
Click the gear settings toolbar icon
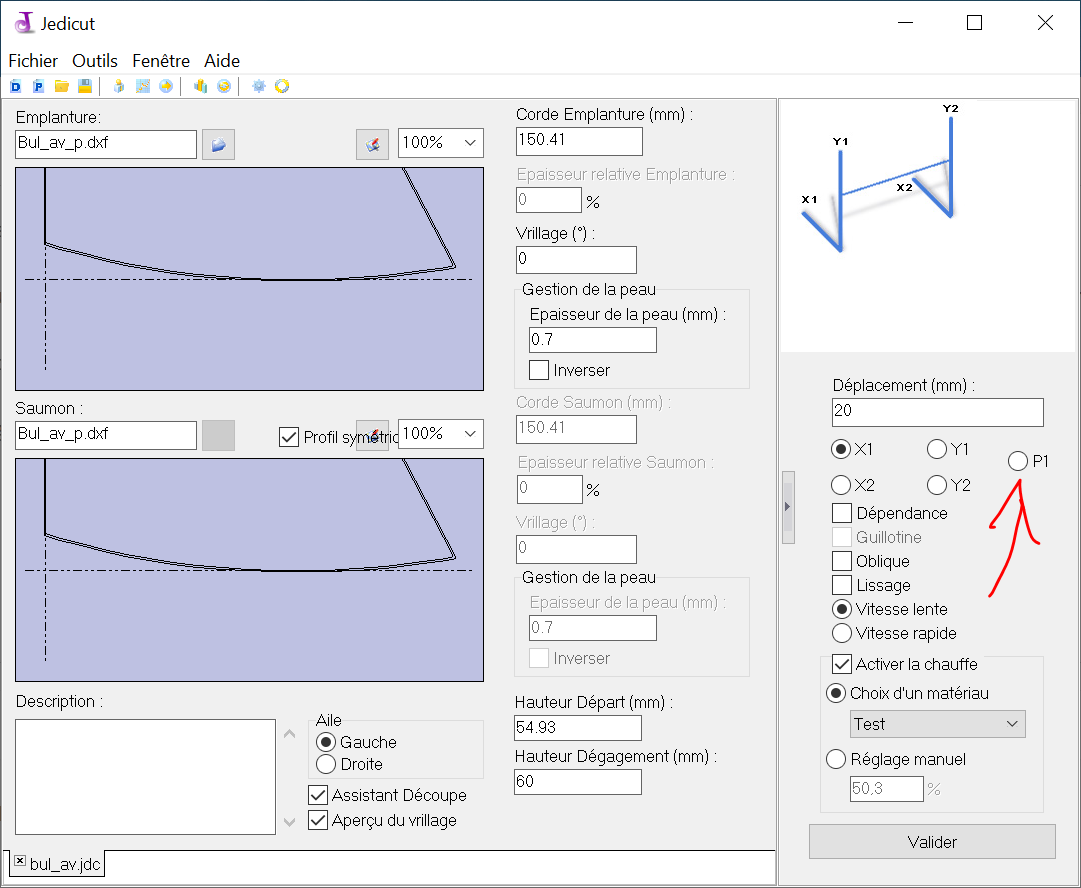click(x=259, y=87)
